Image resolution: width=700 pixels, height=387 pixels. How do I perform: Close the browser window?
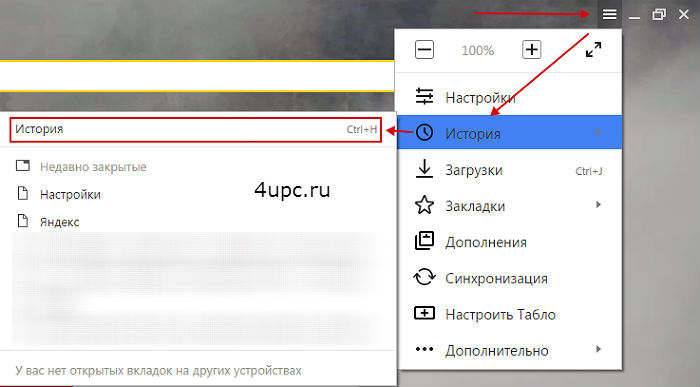683,15
